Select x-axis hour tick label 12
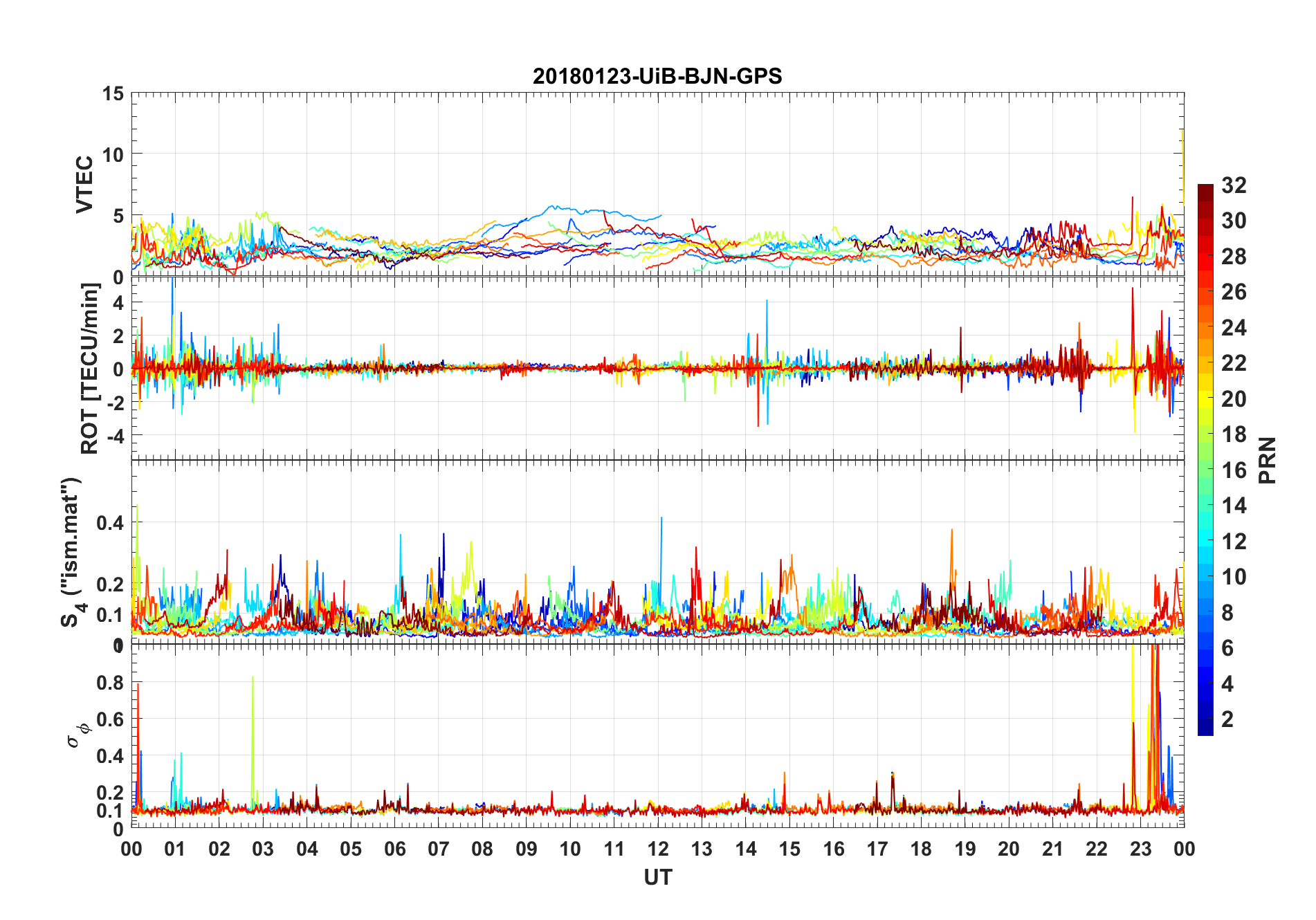The image size is (1316, 920). pos(658,849)
